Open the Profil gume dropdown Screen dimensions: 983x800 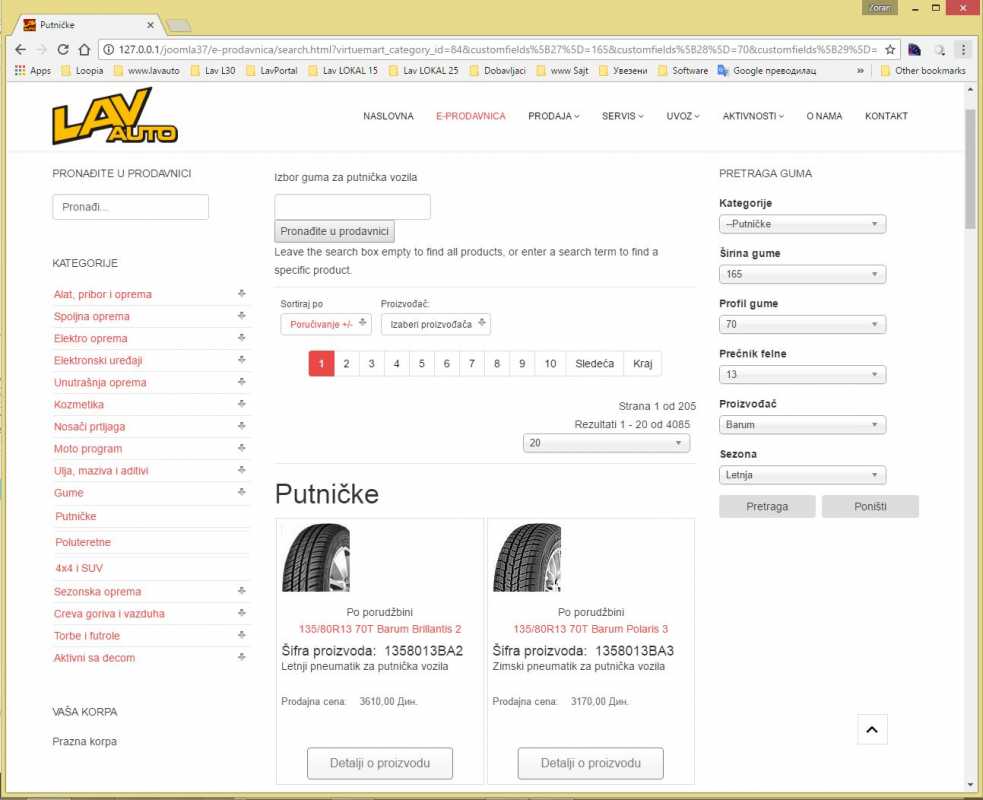(x=802, y=324)
